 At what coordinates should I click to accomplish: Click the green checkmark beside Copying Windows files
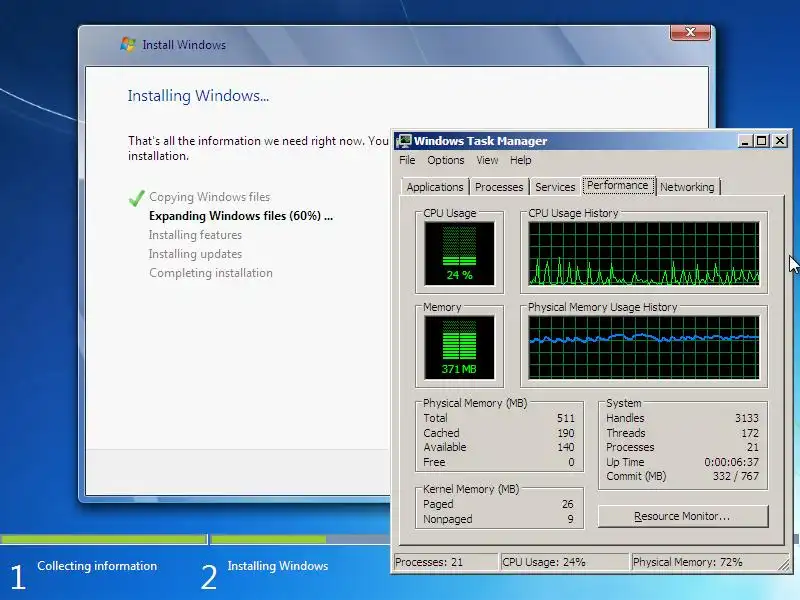click(136, 198)
